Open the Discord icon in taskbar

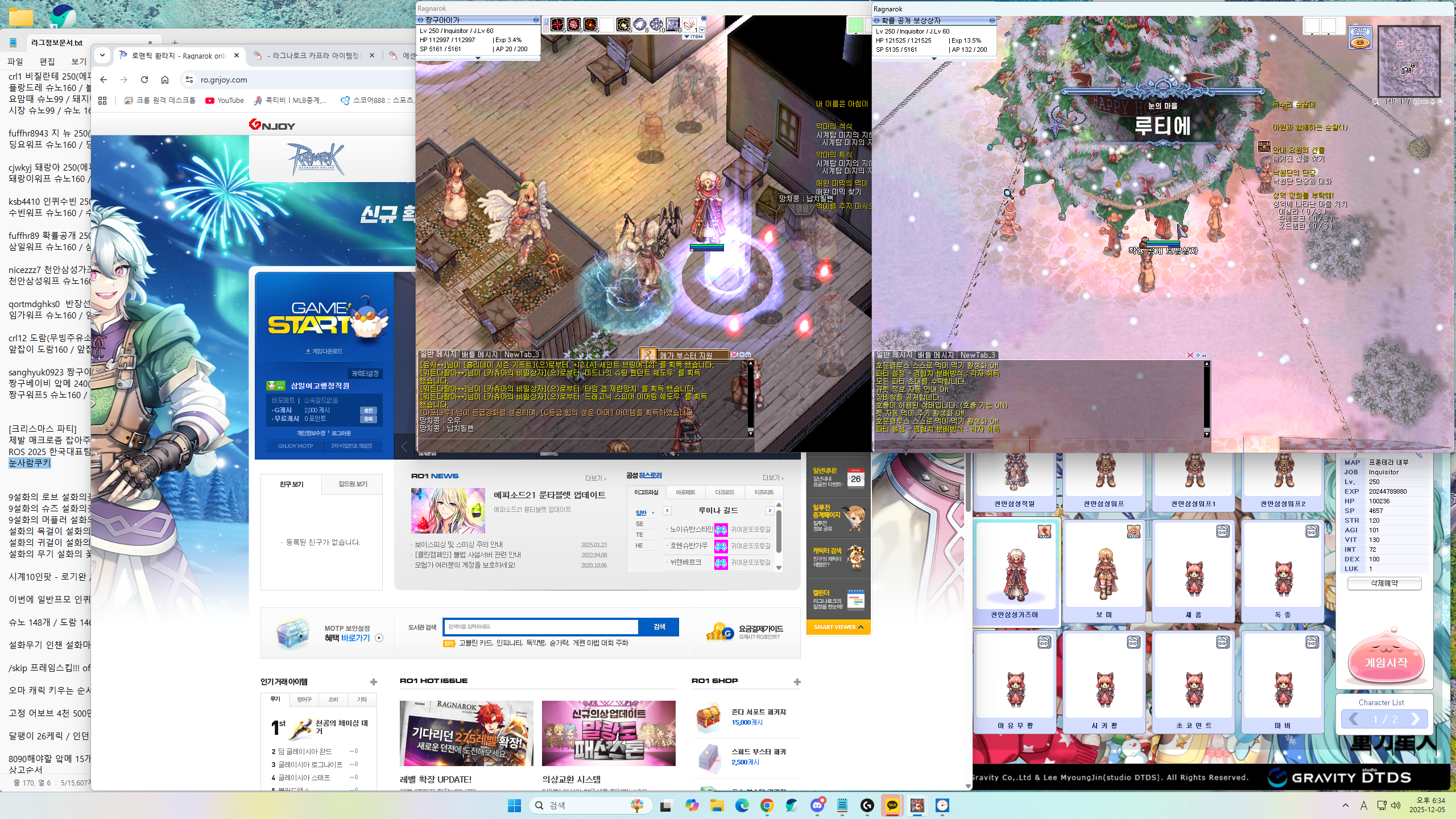click(x=817, y=805)
